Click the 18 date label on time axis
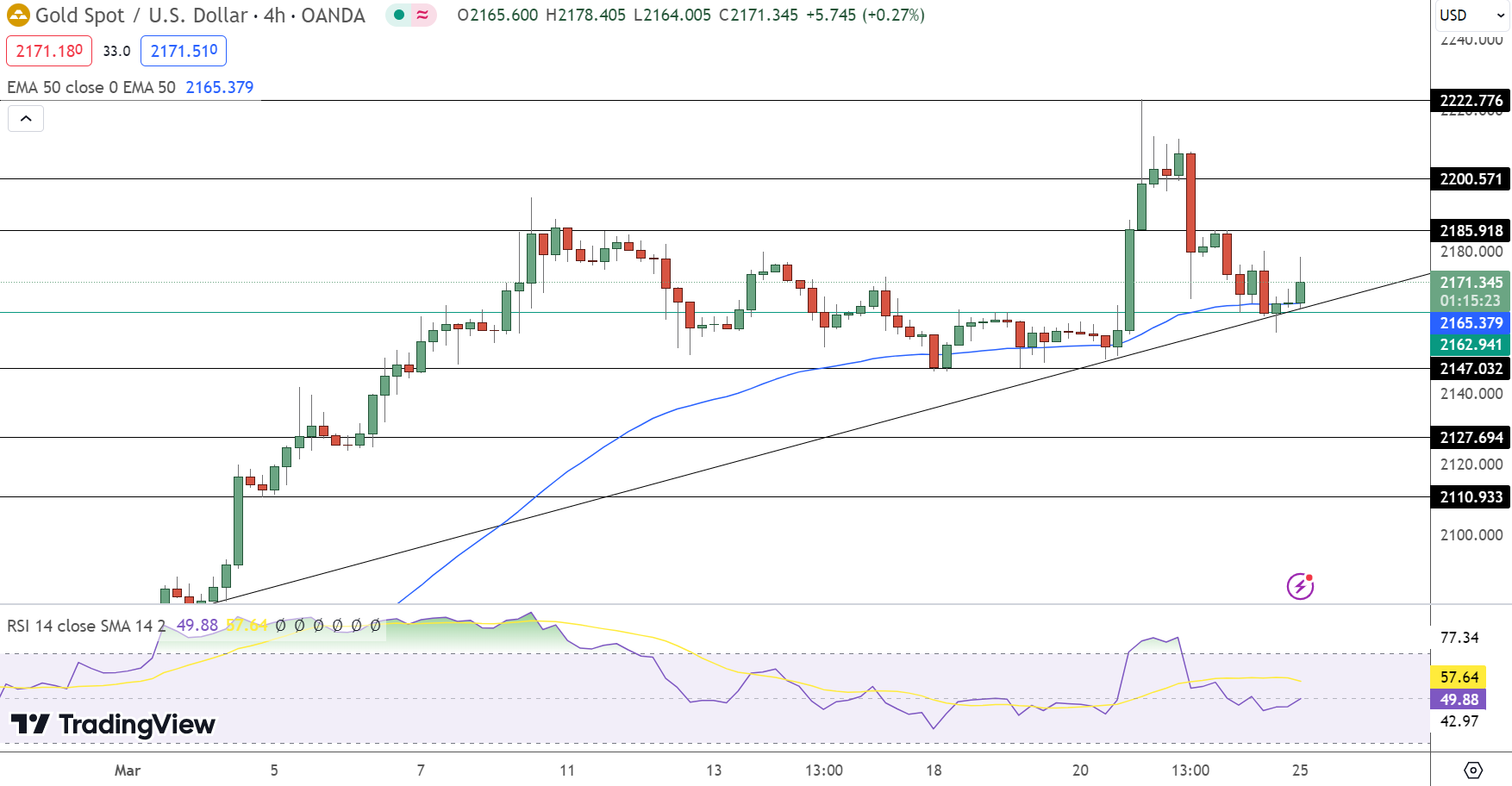 [934, 770]
